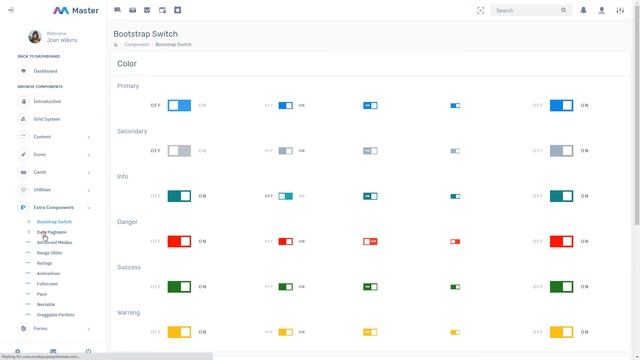Collapse the Extra Components menu chevron
Viewport: 640px width, 360px height.
(x=89, y=208)
